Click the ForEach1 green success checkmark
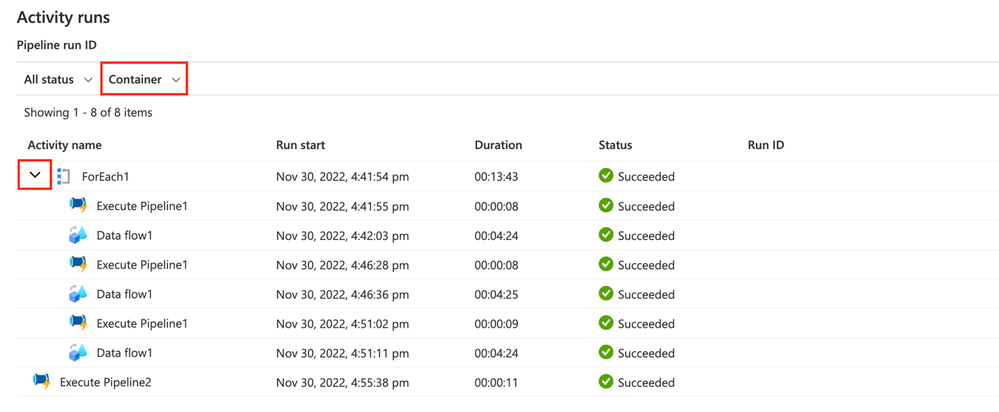The height and width of the screenshot is (412, 999). (x=606, y=176)
